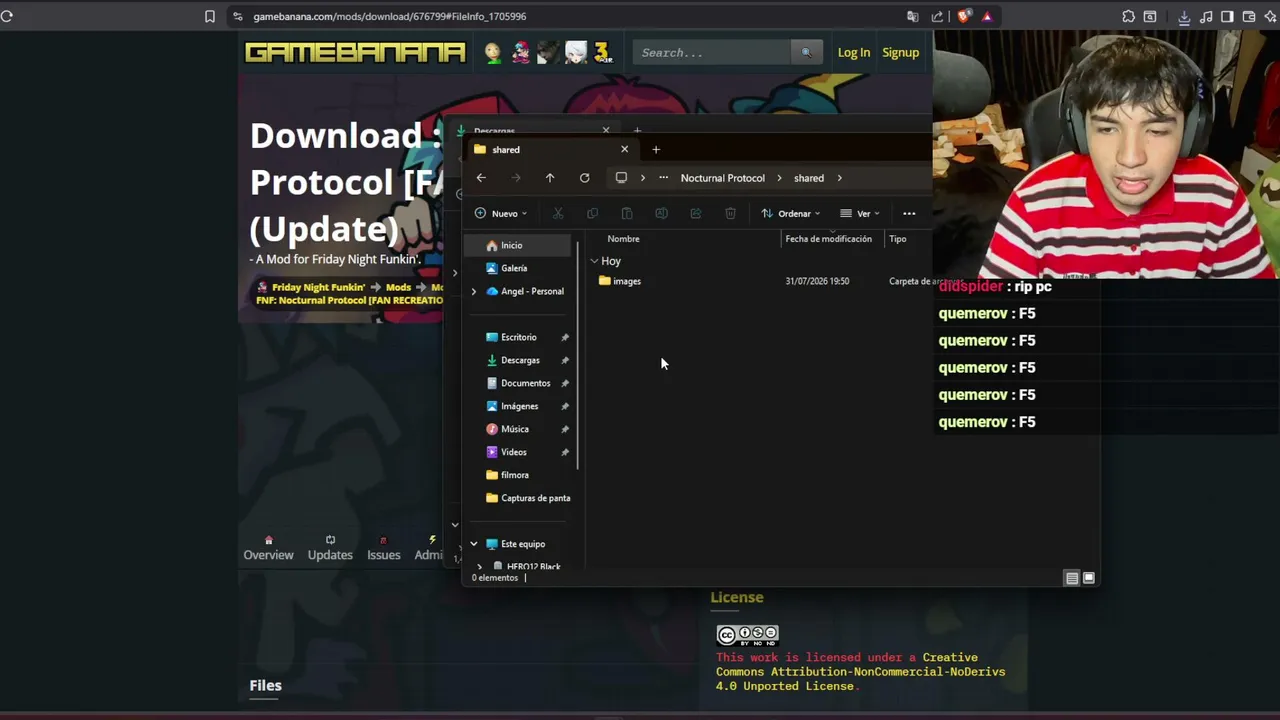Refresh the shared folder view
This screenshot has height=720, width=1280.
click(x=585, y=178)
